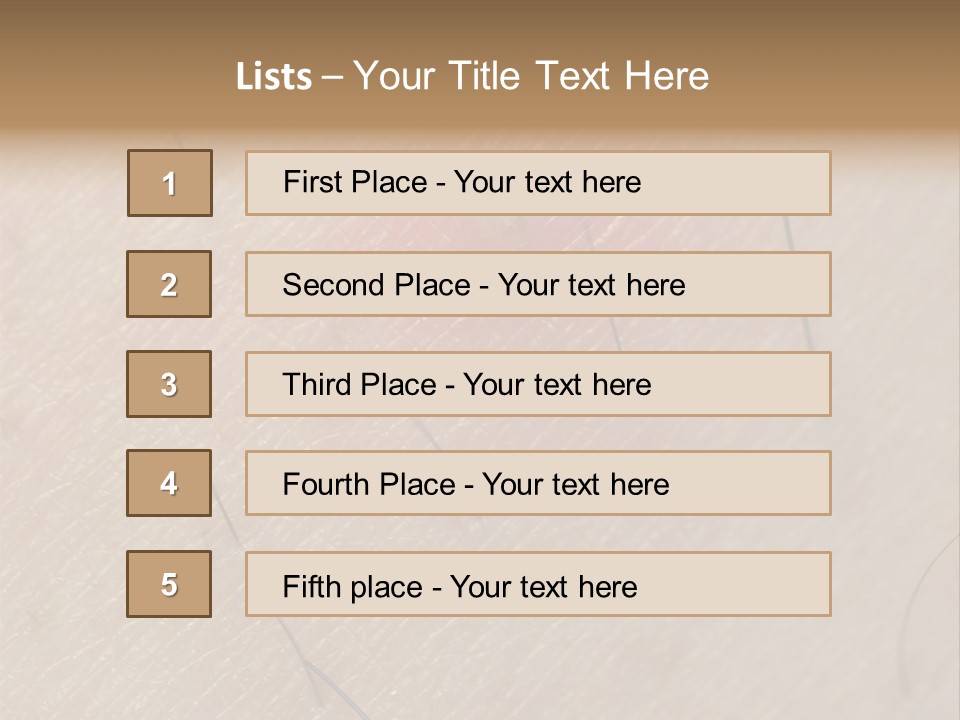The height and width of the screenshot is (720, 960).
Task: Click Your text here in Fifth place row
Action: [x=543, y=586]
